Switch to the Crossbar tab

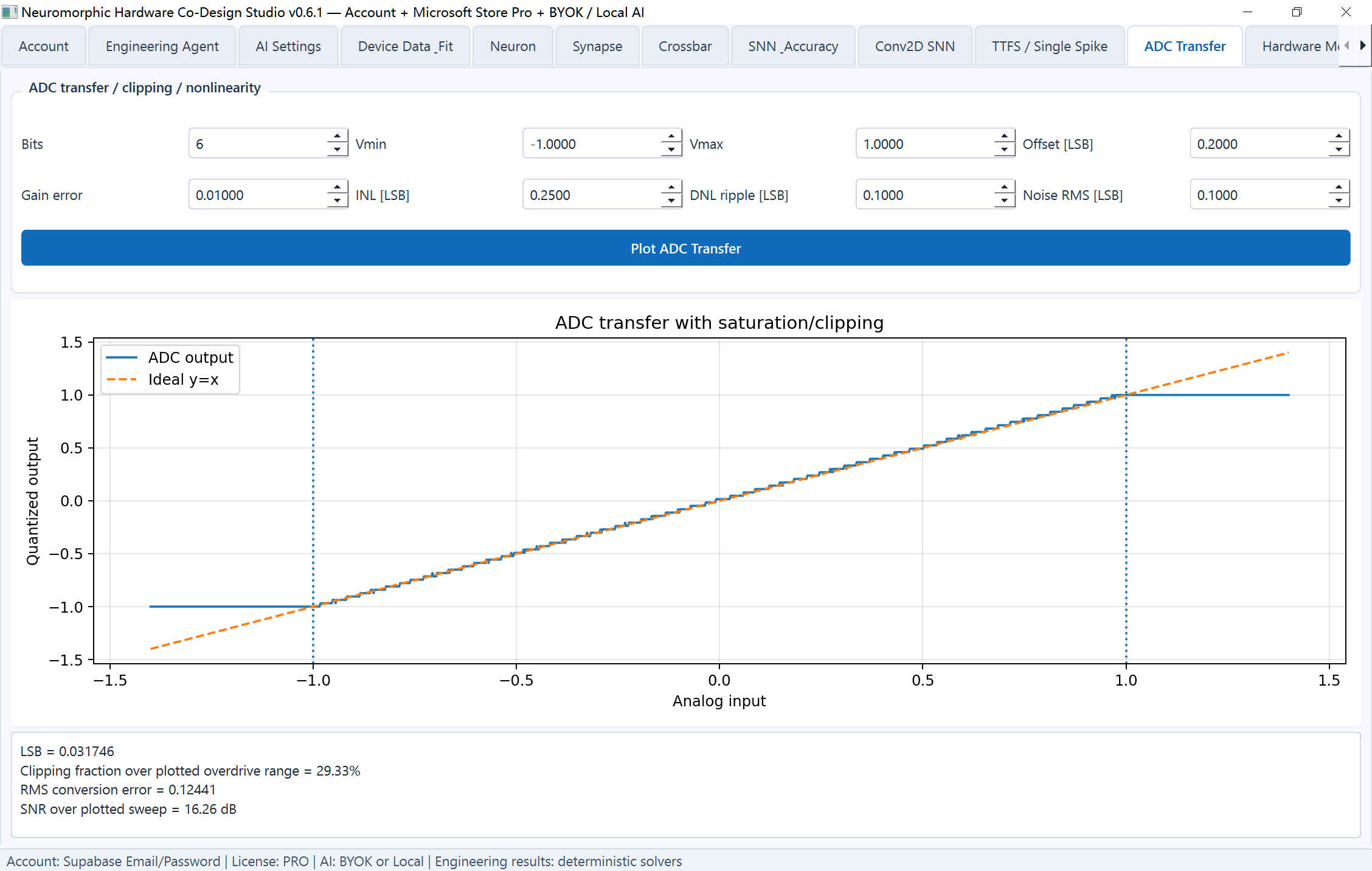(685, 46)
